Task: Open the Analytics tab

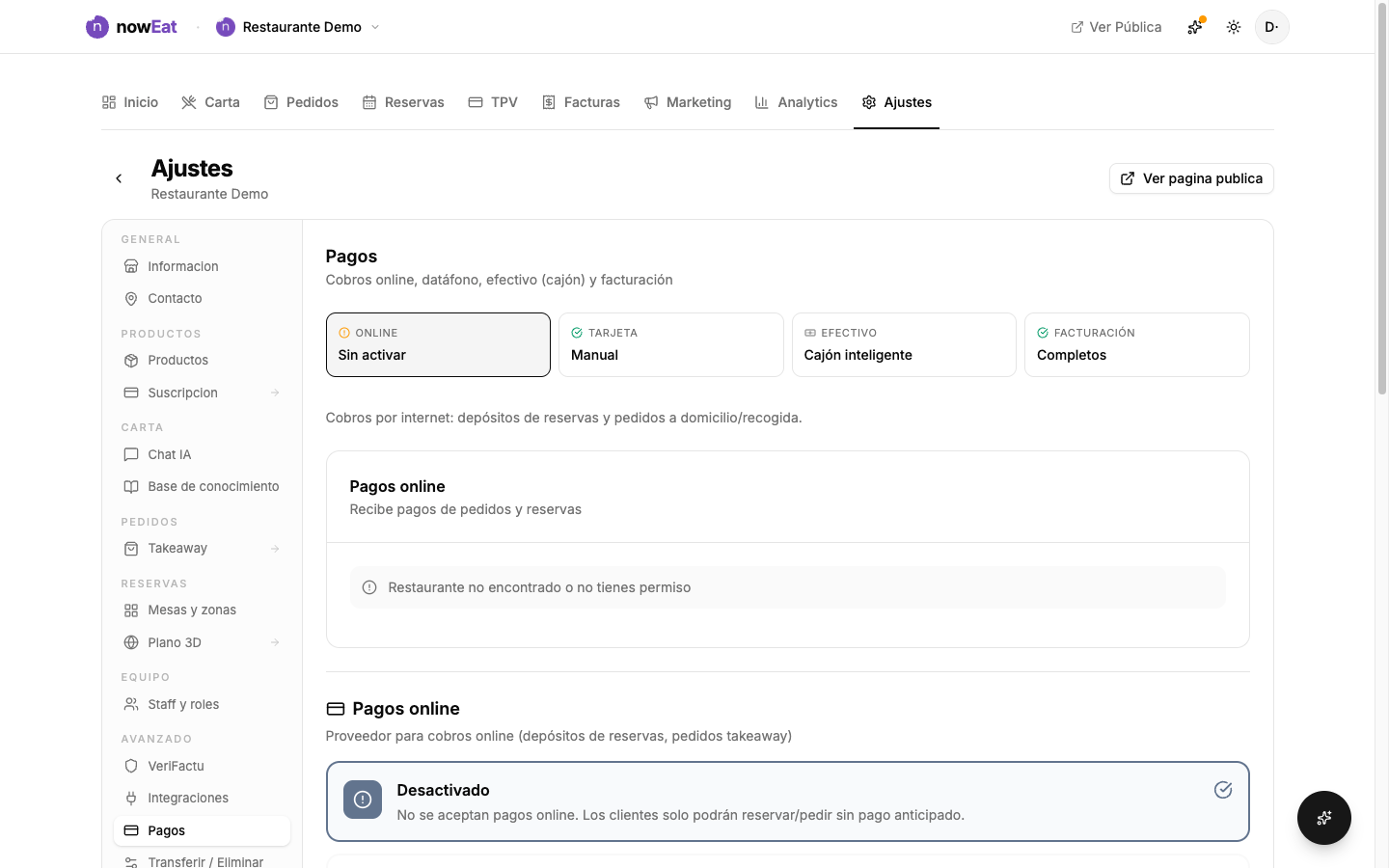Action: [797, 102]
